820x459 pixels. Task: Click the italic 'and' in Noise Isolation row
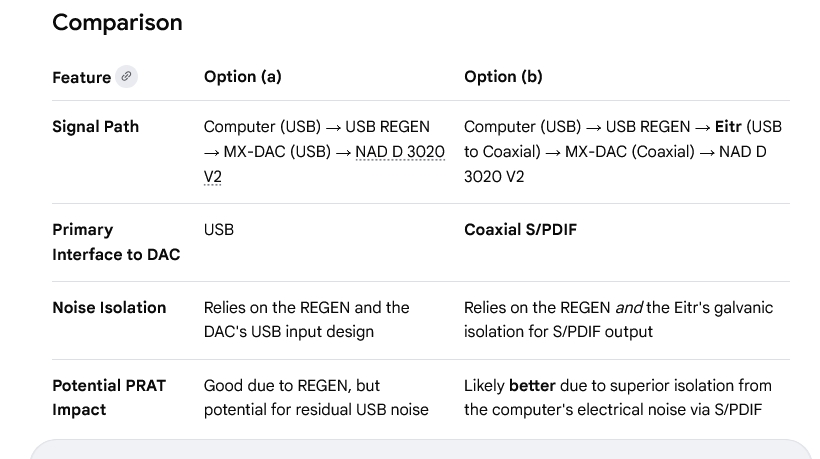point(628,308)
